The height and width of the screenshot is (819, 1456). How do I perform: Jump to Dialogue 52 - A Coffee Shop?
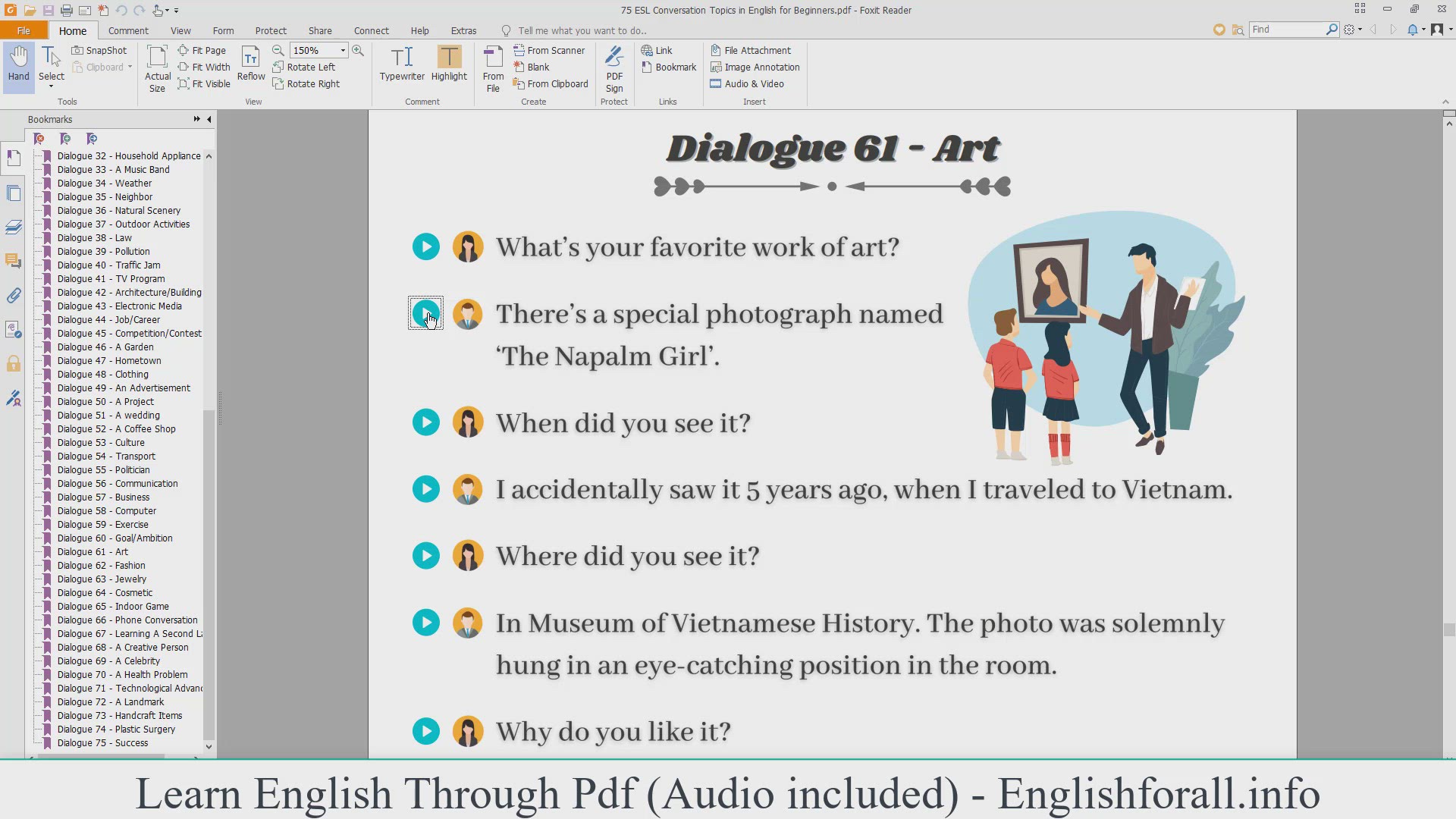click(x=116, y=428)
